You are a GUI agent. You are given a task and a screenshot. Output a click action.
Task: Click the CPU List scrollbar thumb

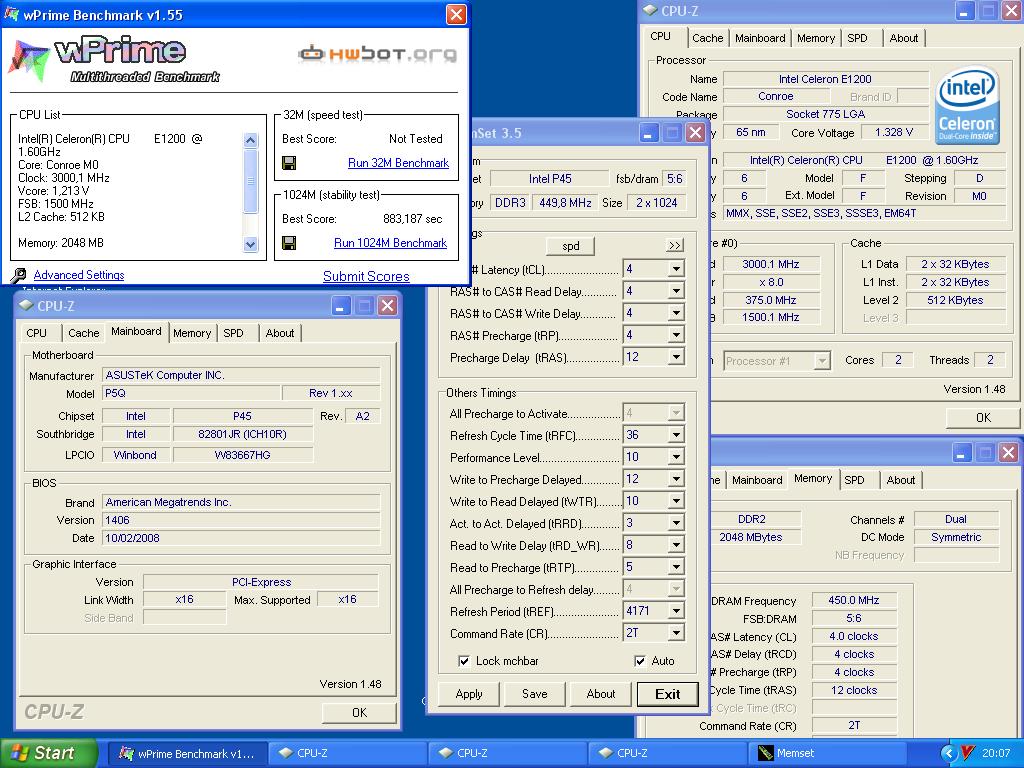[251, 180]
